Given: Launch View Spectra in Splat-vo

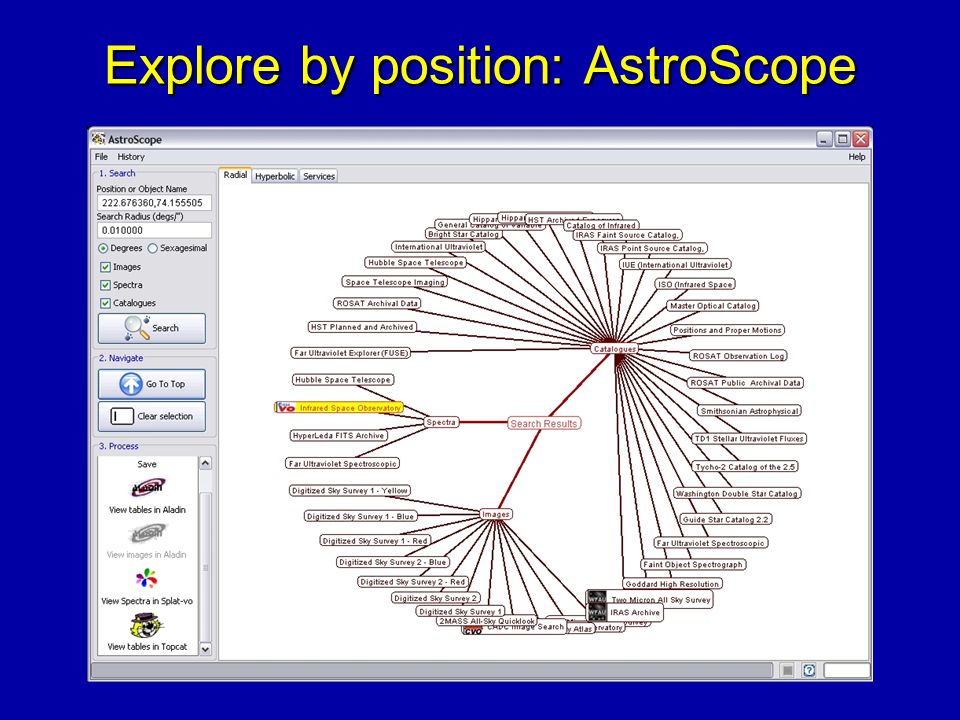Looking at the screenshot, I should pos(147,586).
